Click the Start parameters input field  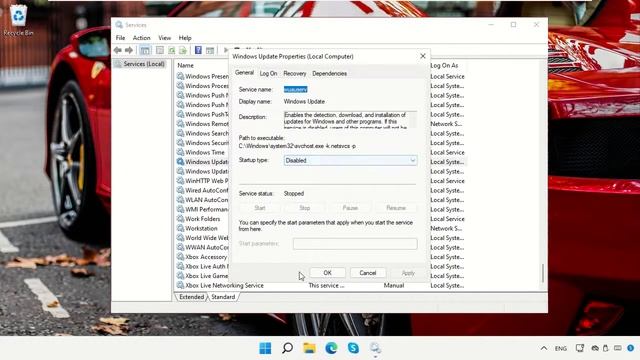pos(355,244)
